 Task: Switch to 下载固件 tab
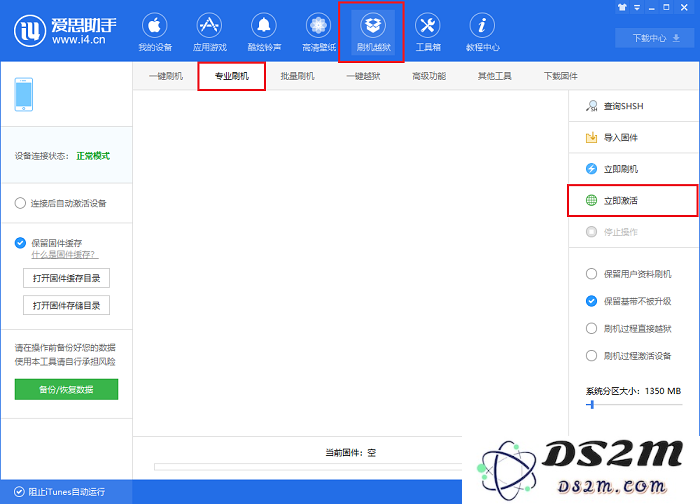click(x=561, y=76)
